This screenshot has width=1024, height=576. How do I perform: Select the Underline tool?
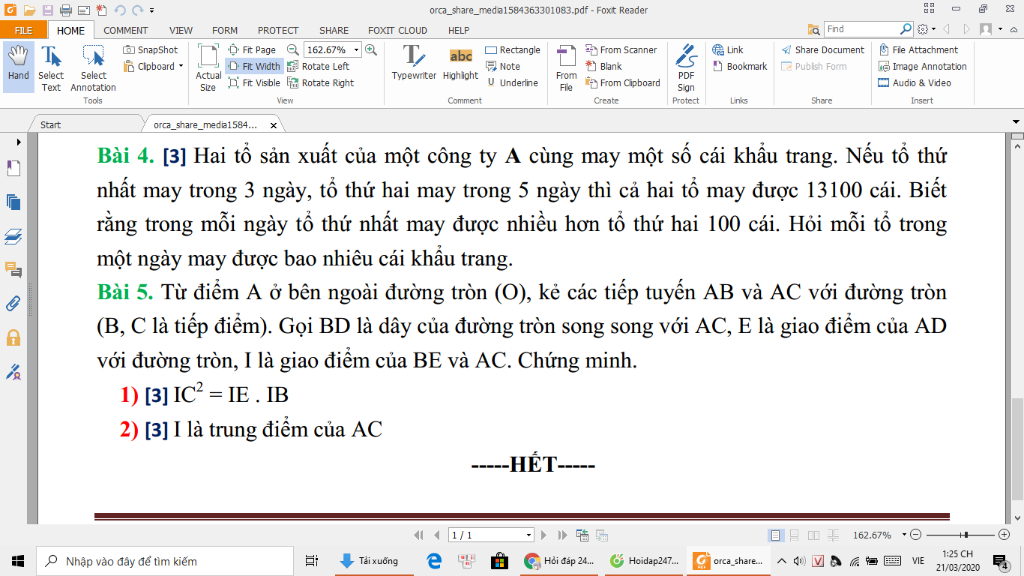(x=513, y=83)
